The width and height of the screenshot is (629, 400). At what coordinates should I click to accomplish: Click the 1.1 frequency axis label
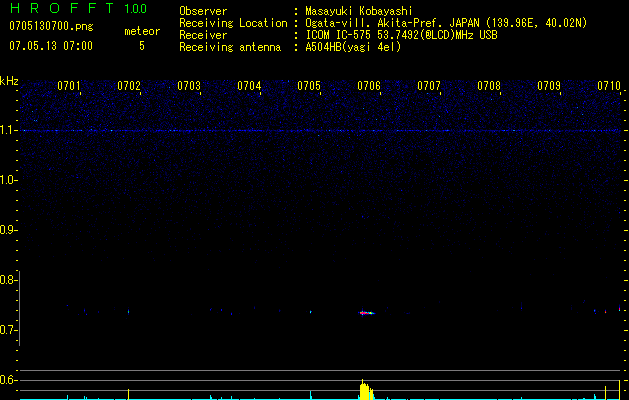[8, 130]
